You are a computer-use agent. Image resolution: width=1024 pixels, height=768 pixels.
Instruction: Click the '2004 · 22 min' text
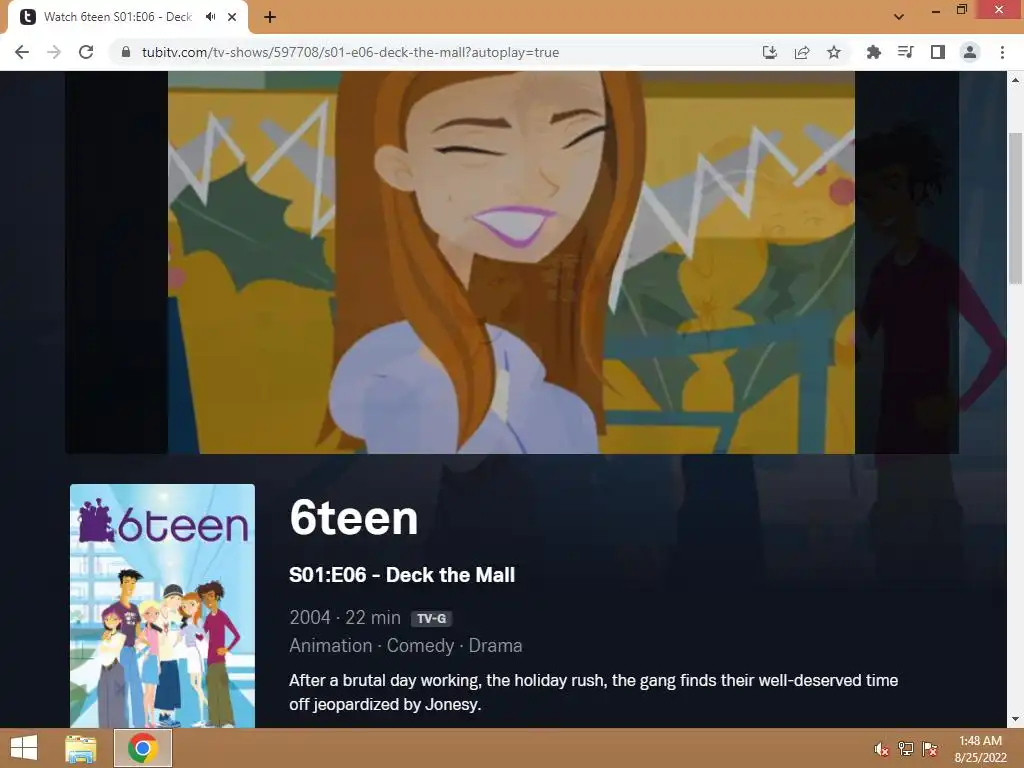[345, 618]
